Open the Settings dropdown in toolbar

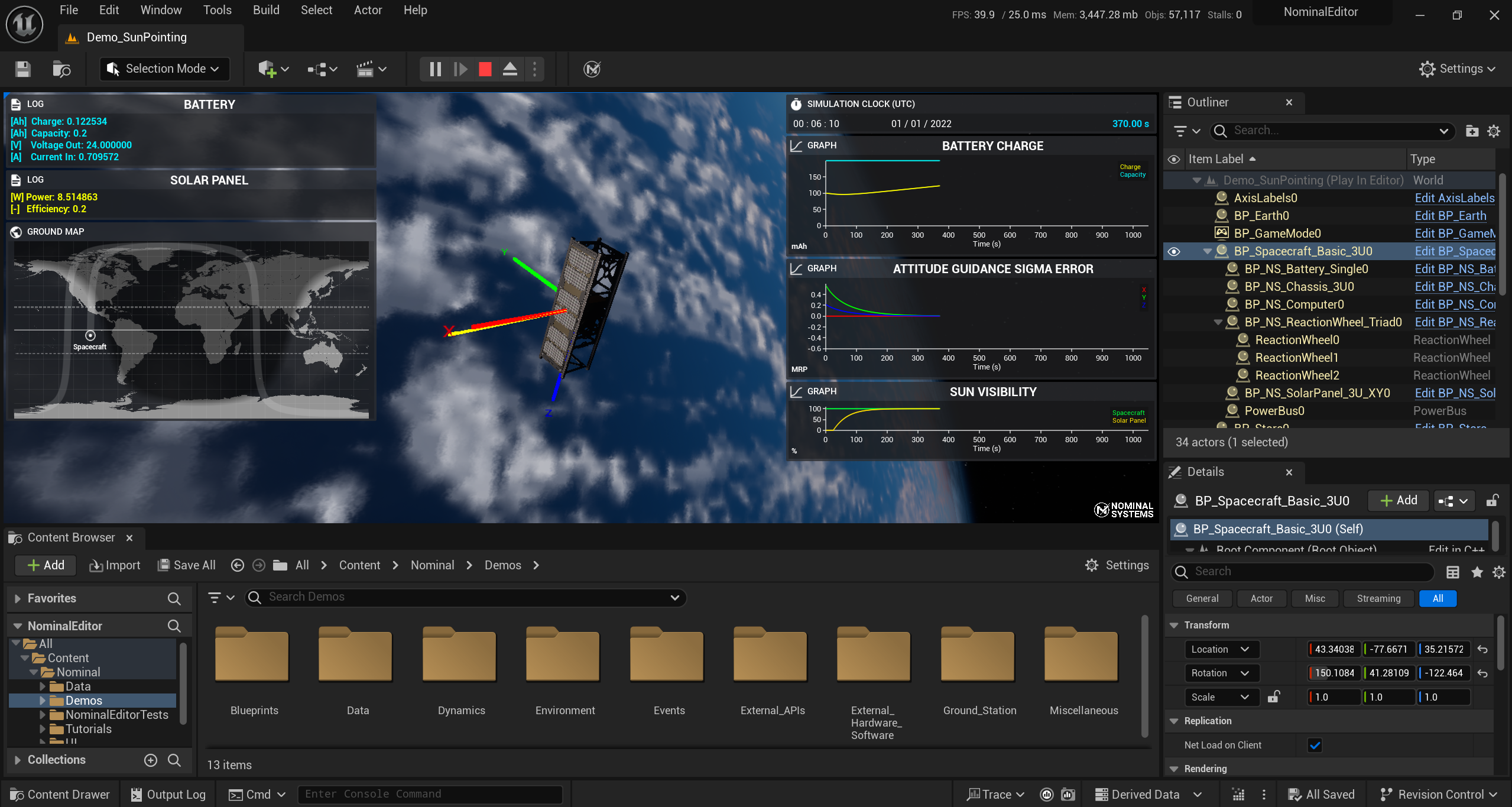click(1457, 69)
